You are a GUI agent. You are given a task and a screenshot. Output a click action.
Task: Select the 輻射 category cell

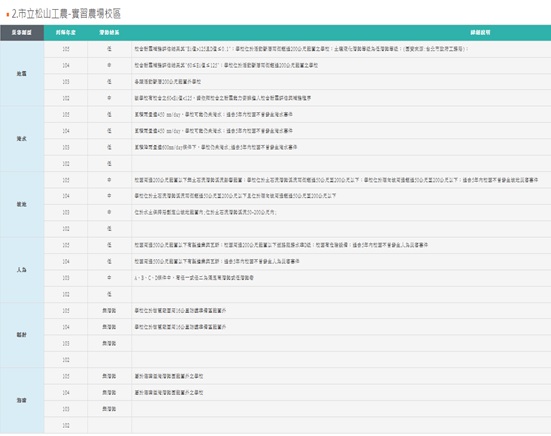click(22, 335)
